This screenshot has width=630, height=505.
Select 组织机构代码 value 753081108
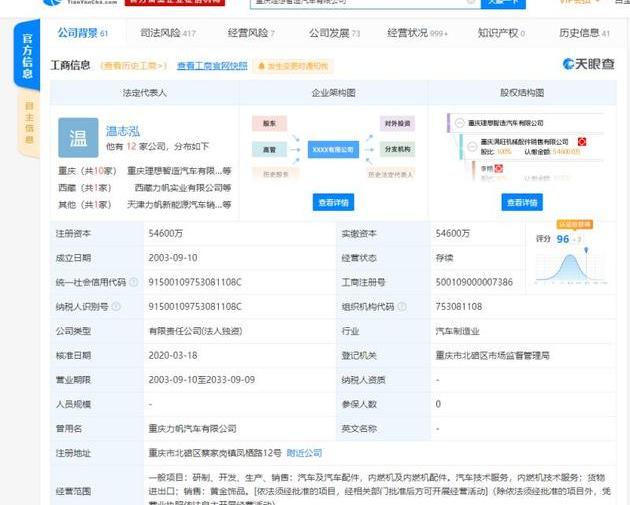pos(458,307)
